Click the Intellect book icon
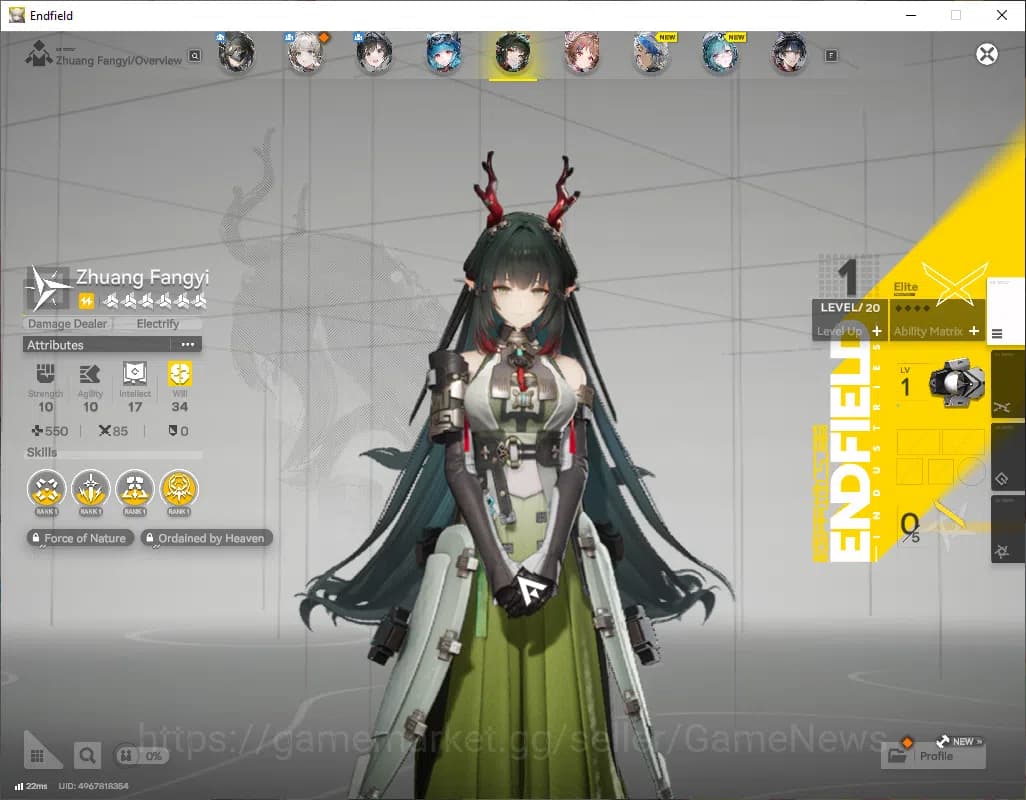1026x800 pixels. point(135,374)
